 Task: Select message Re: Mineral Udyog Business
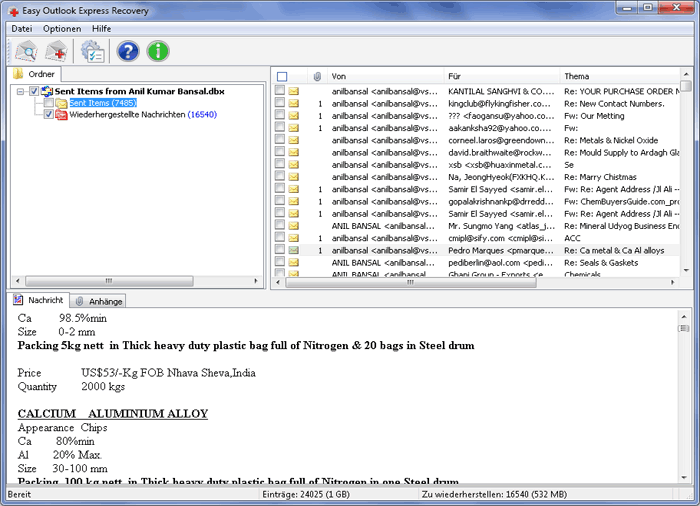622,226
